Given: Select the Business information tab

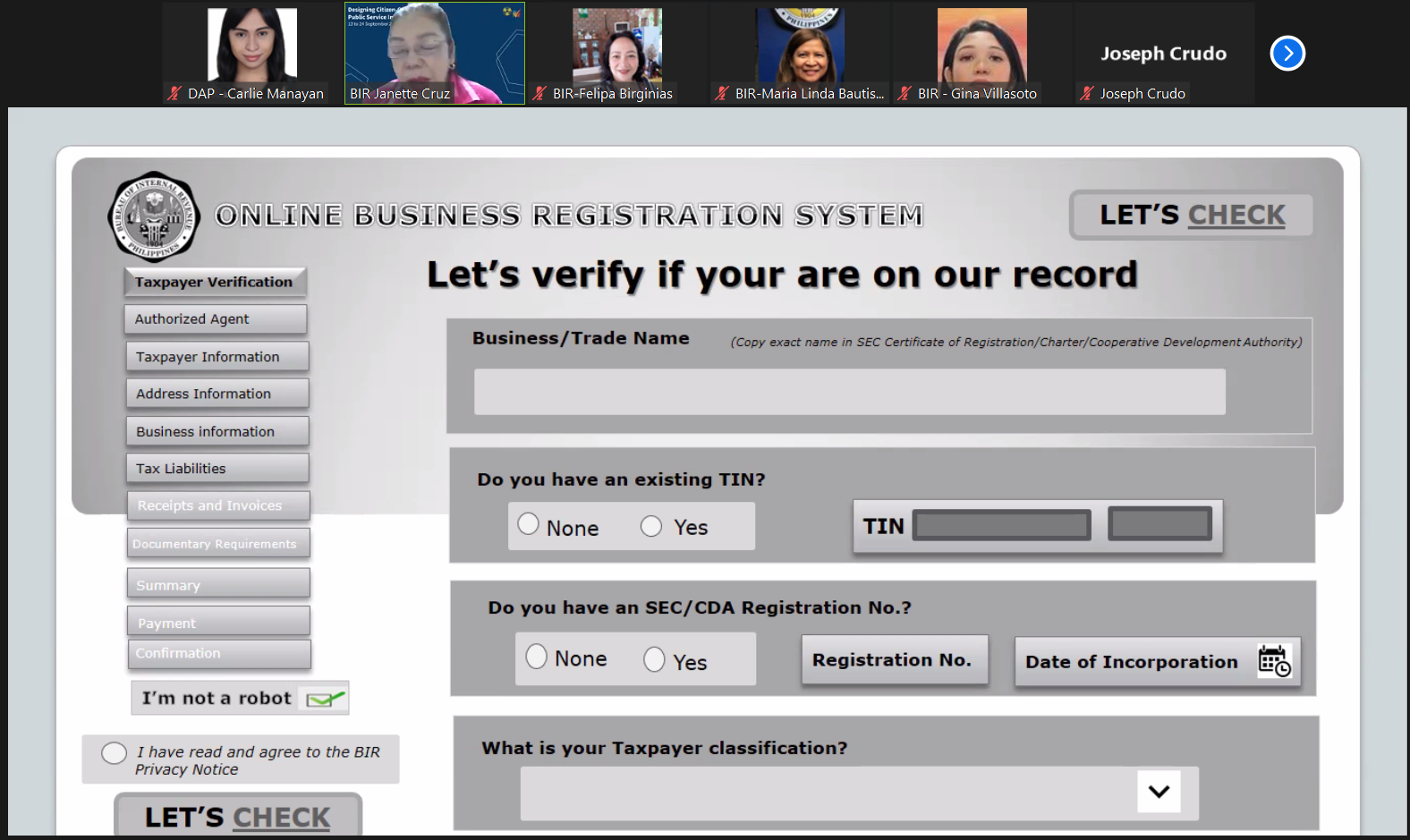Looking at the screenshot, I should point(217,431).
